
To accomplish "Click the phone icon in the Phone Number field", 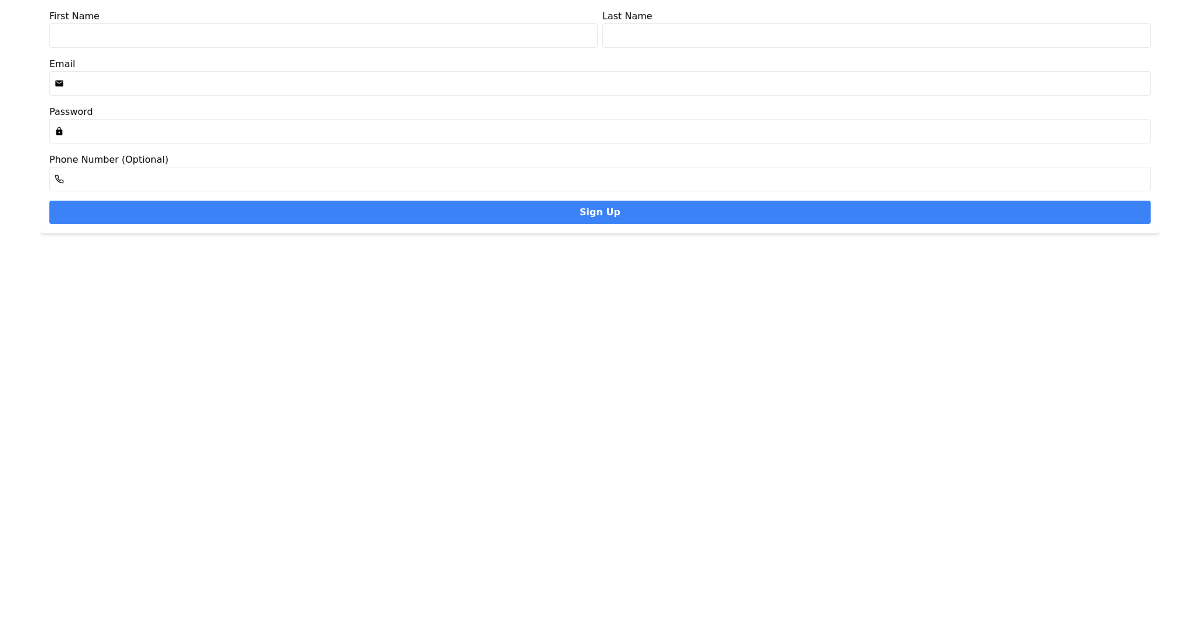I will [59, 179].
